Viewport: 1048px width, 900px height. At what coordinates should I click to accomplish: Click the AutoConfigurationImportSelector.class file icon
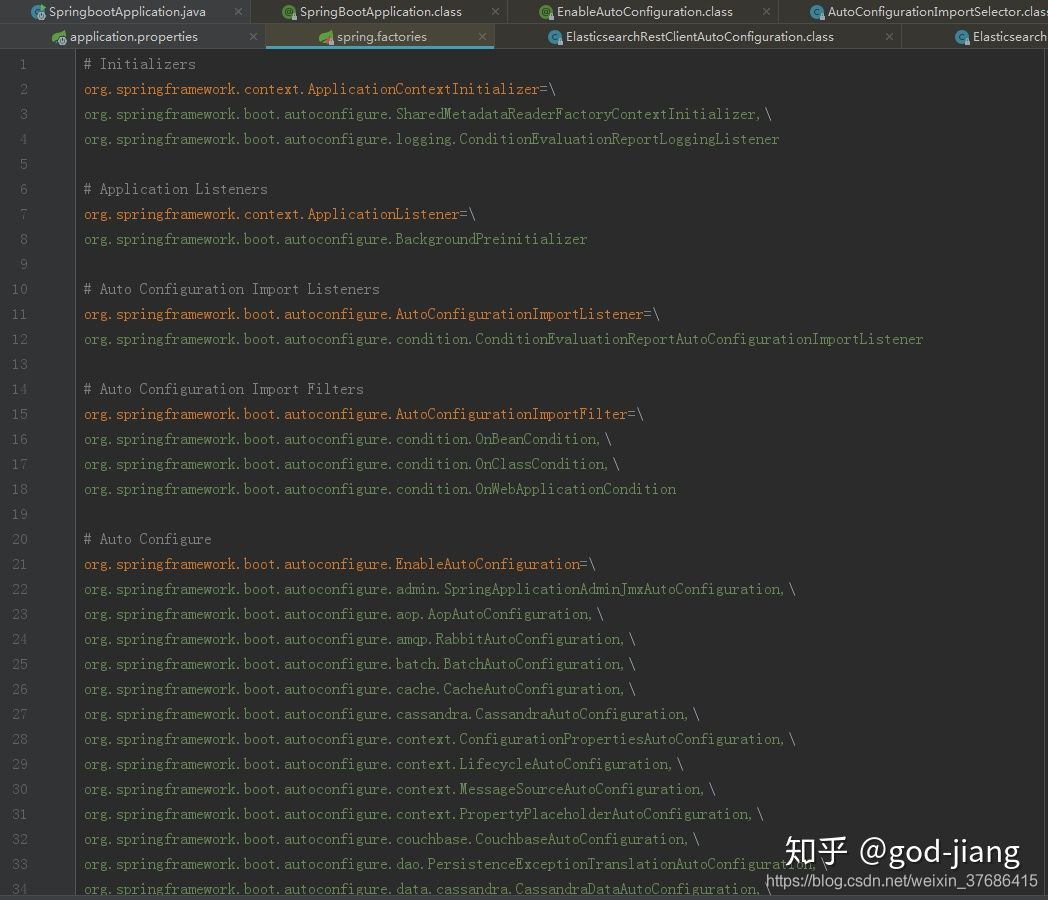click(817, 12)
